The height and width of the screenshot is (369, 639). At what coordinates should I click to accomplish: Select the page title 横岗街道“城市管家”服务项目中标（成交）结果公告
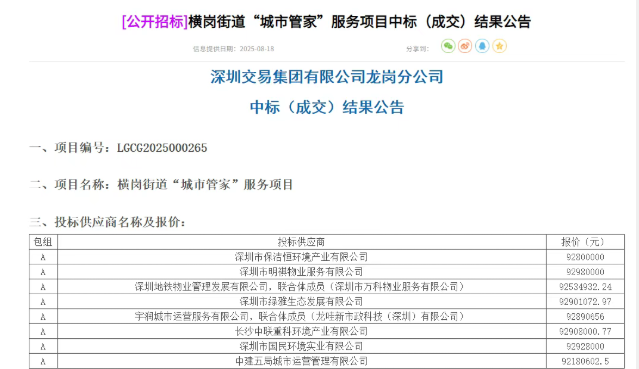[x=360, y=22]
